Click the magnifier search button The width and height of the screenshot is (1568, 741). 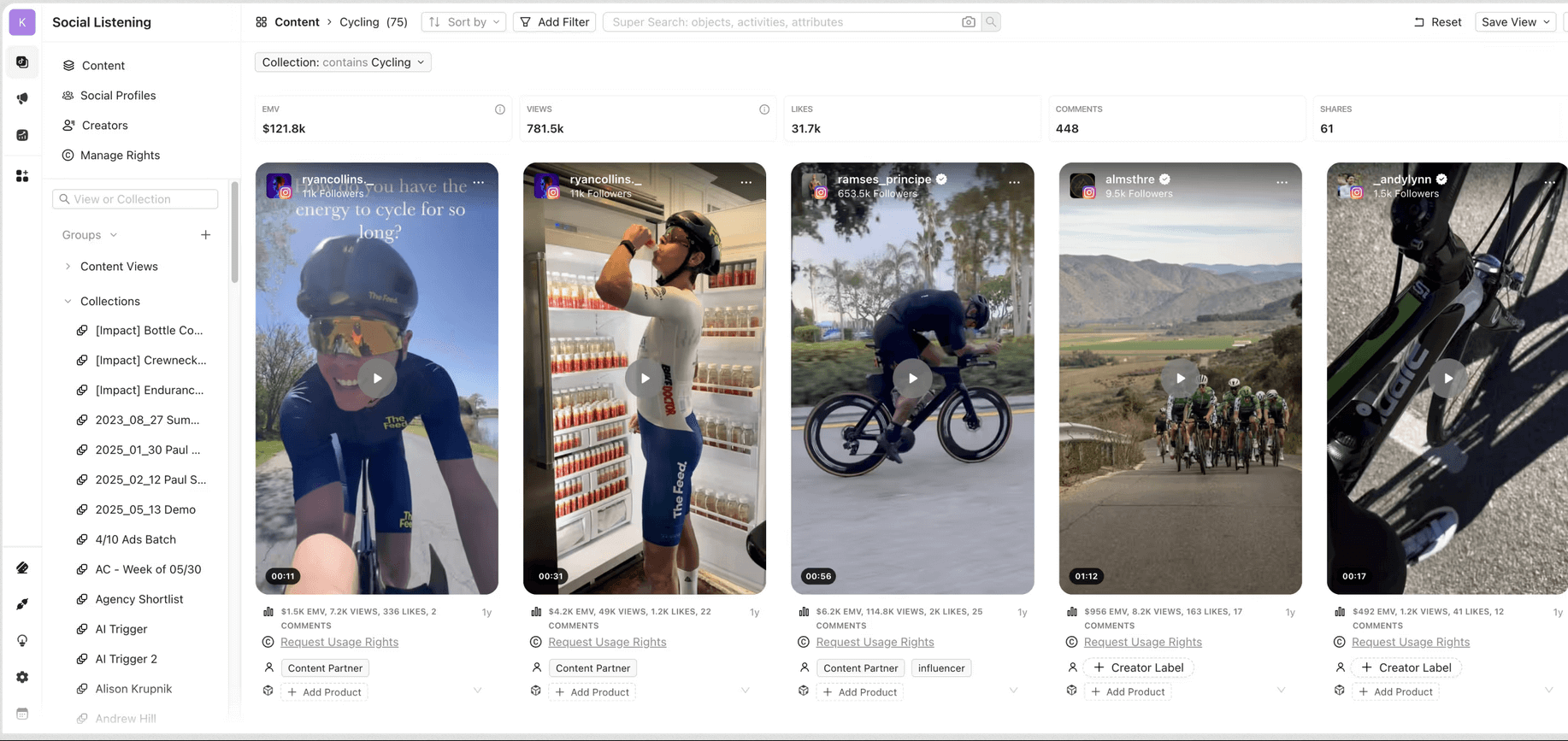991,22
